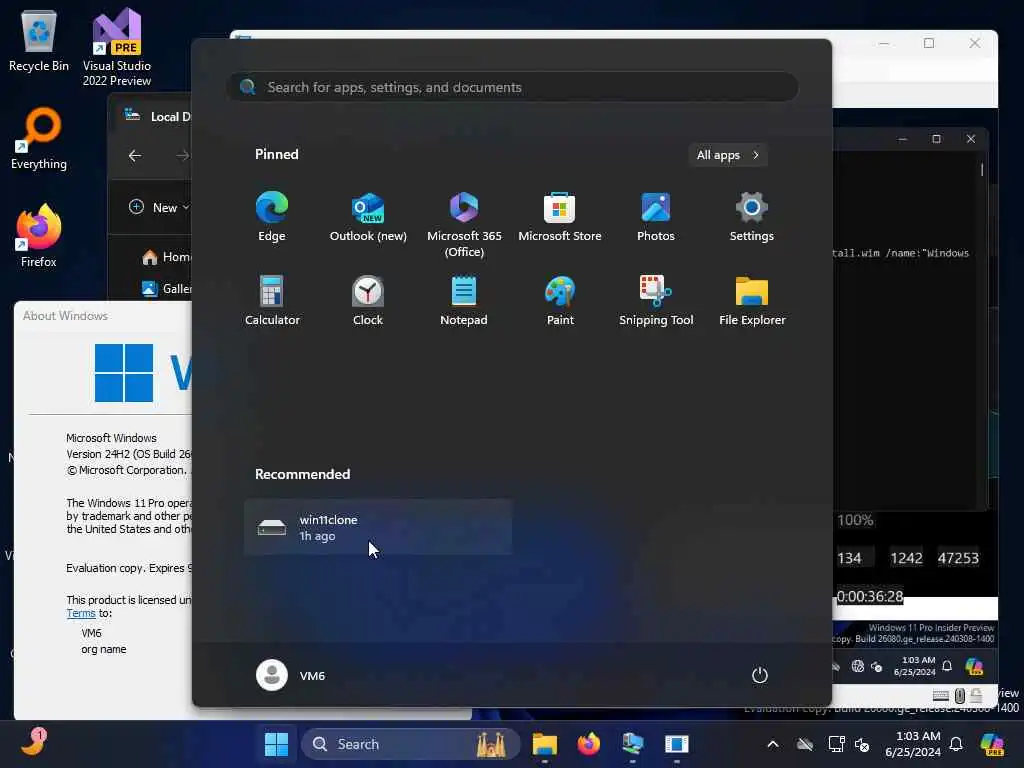1024x768 pixels.
Task: Click the Copilot Preview icon on taskbar
Action: click(992, 744)
